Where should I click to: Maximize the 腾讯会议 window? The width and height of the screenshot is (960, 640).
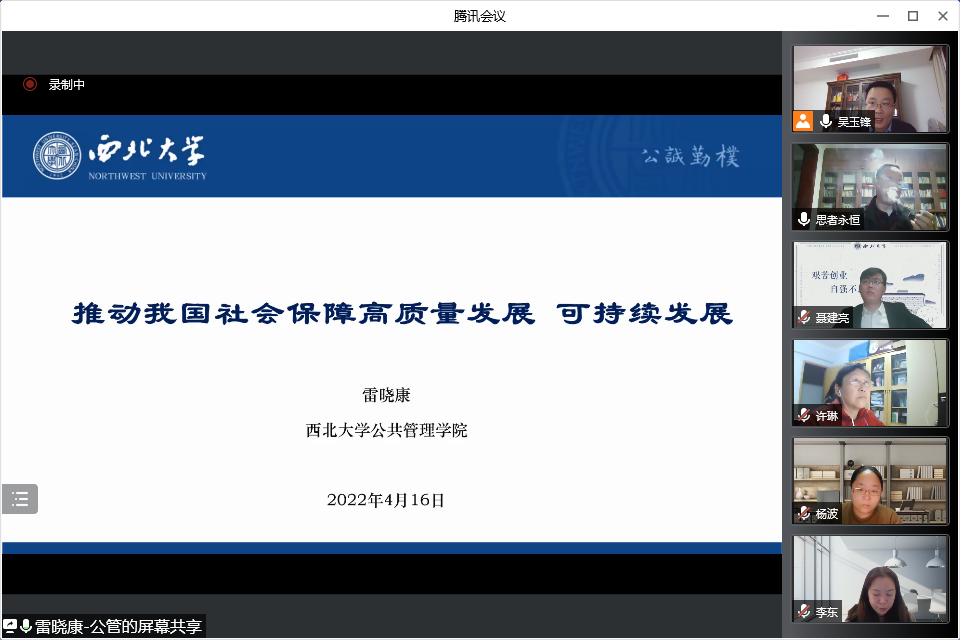tap(912, 16)
